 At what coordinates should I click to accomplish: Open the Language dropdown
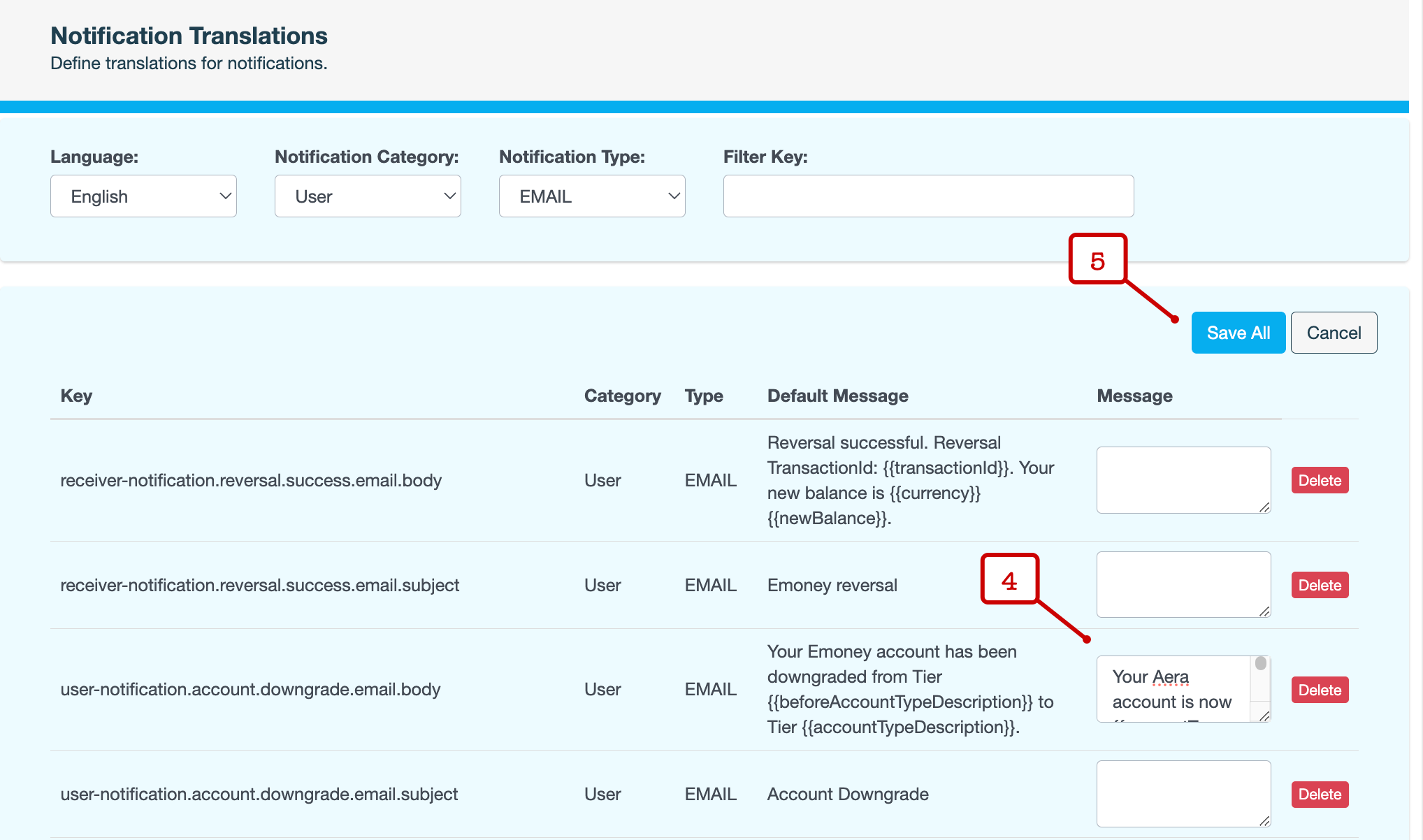[143, 196]
